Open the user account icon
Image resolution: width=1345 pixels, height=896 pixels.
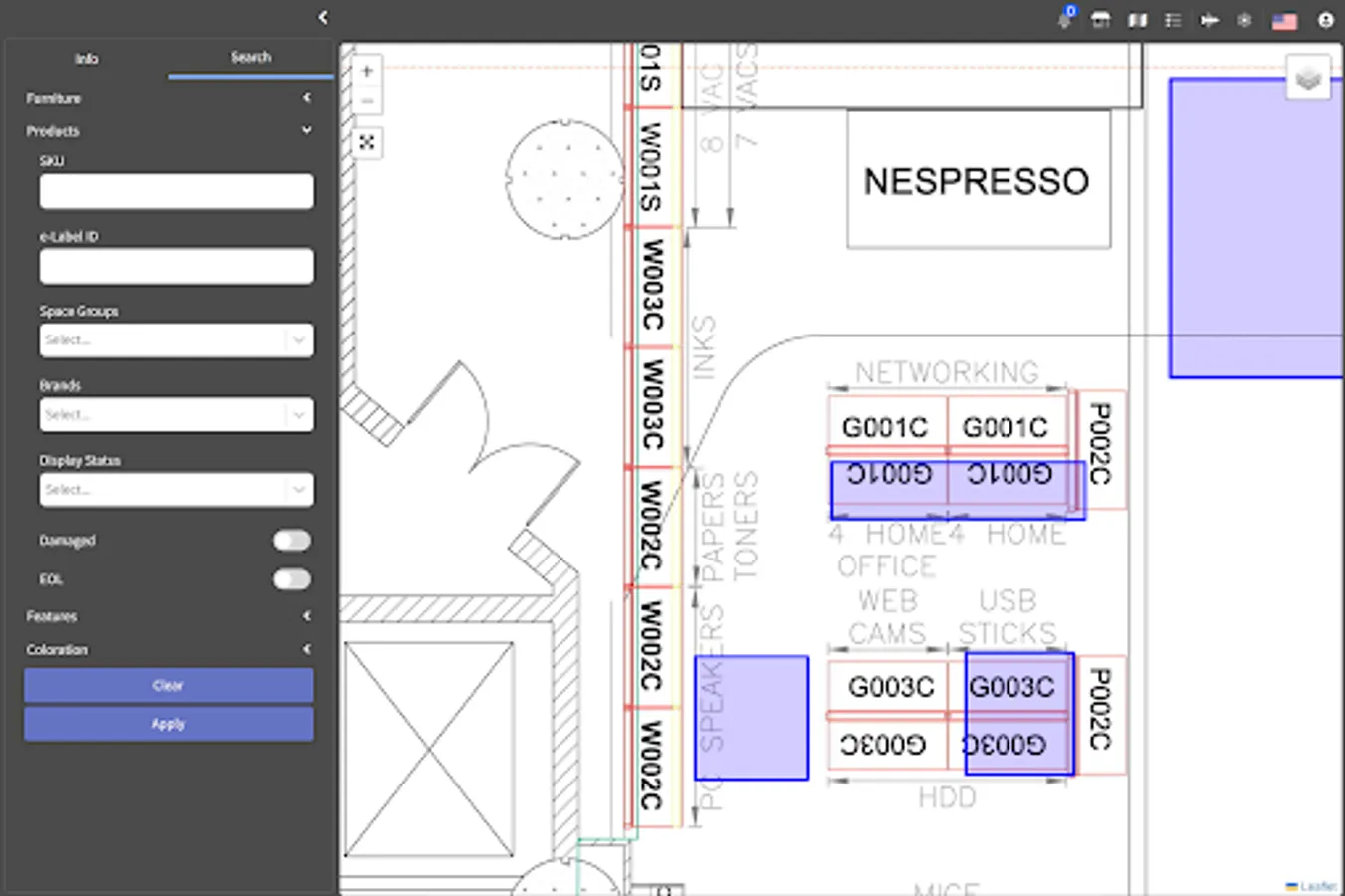(x=1325, y=21)
